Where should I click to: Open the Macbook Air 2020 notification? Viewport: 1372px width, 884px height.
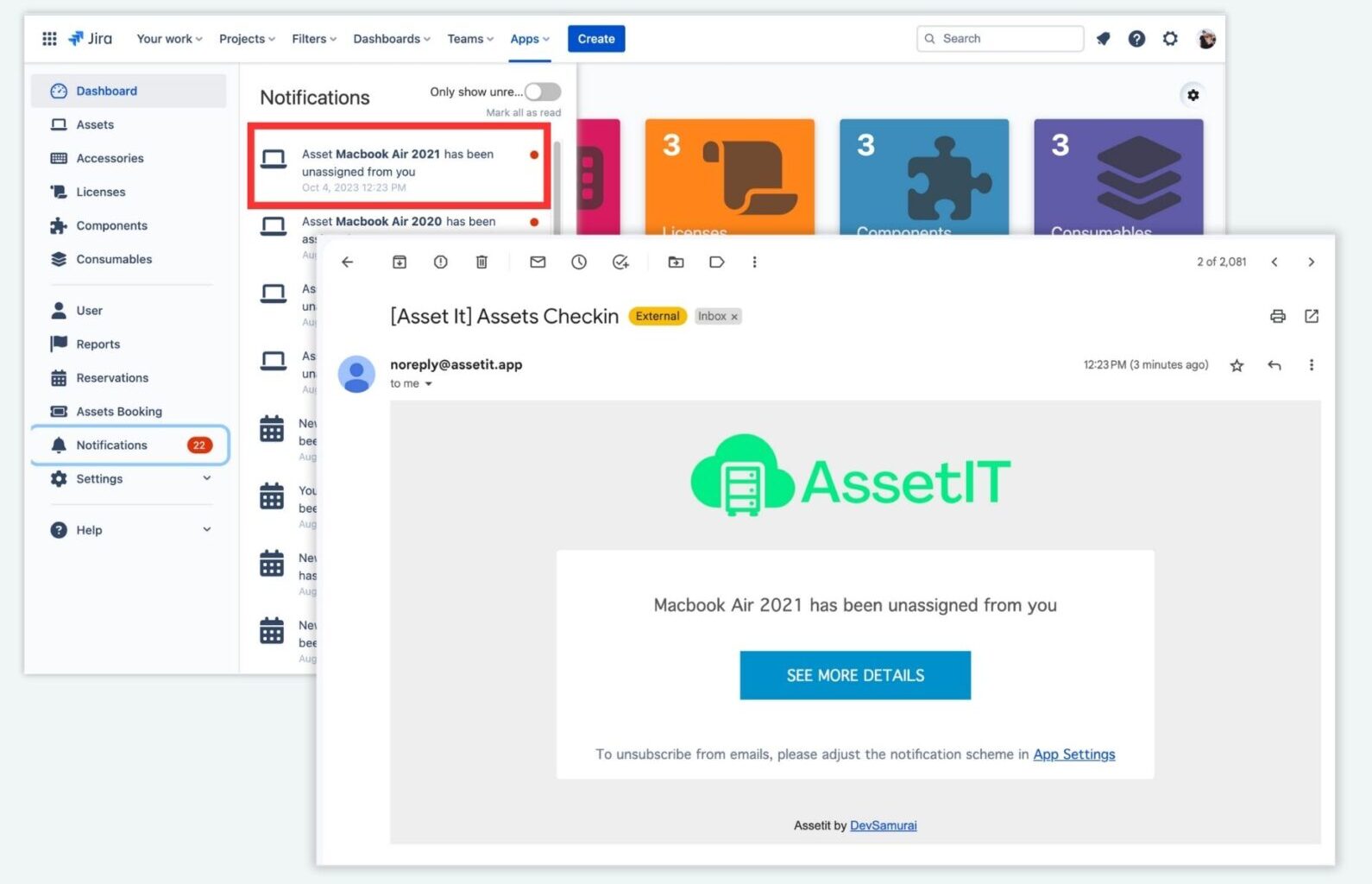400,223
